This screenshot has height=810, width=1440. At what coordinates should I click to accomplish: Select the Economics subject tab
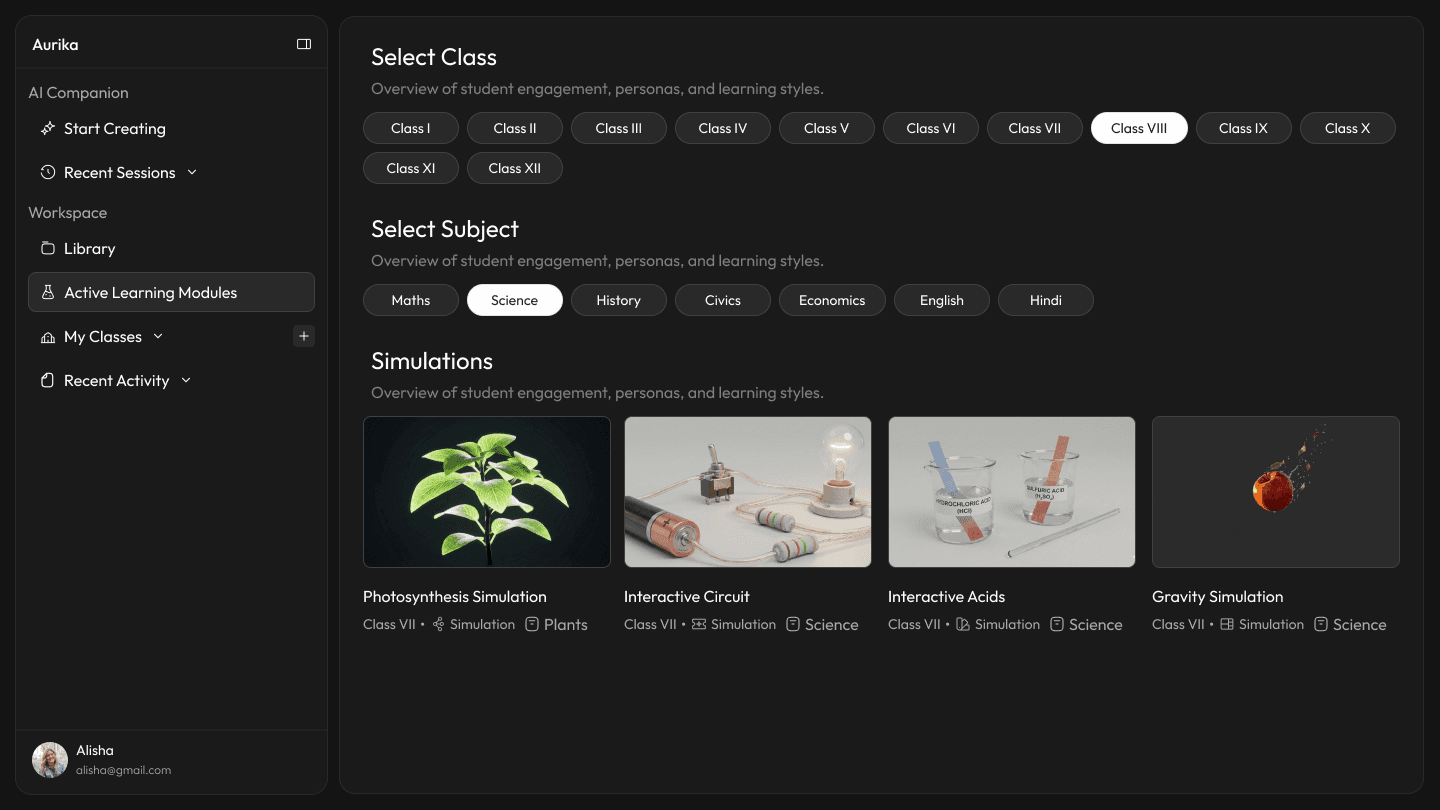click(831, 300)
